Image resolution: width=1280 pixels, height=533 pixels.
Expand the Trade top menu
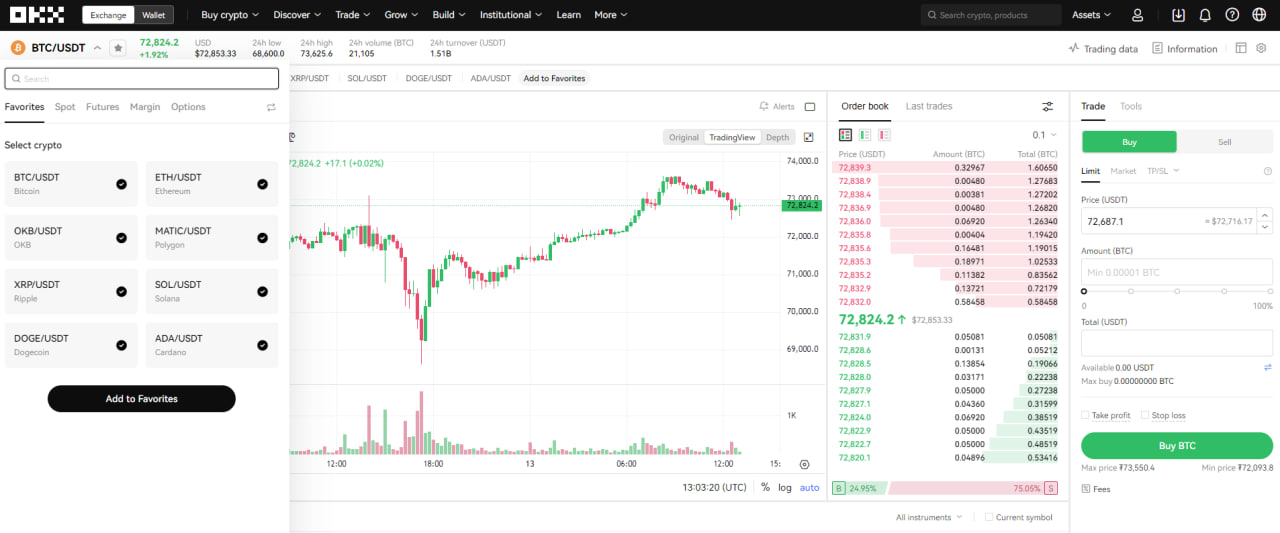(353, 15)
